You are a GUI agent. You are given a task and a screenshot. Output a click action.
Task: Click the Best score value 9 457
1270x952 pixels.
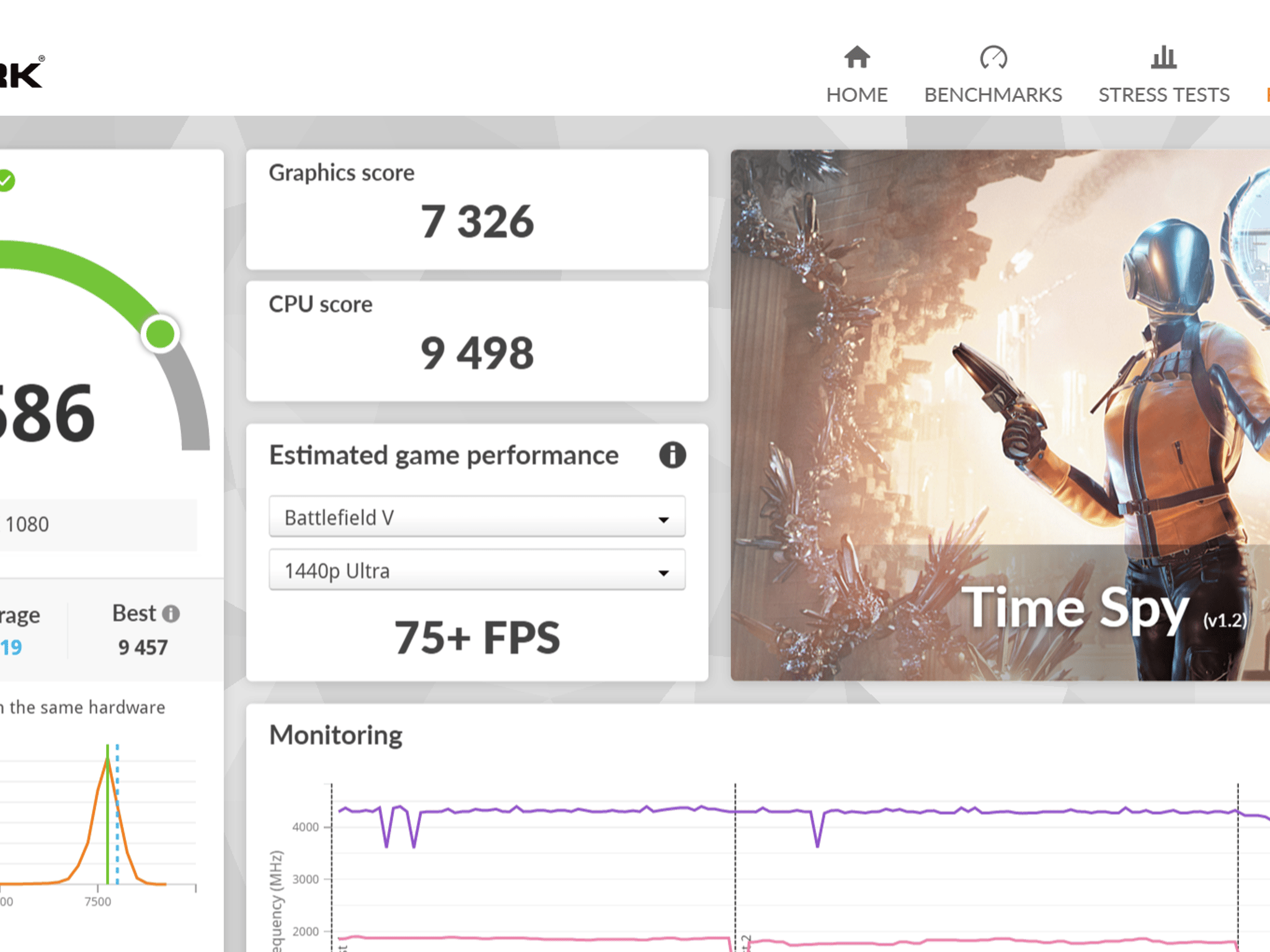coord(143,648)
